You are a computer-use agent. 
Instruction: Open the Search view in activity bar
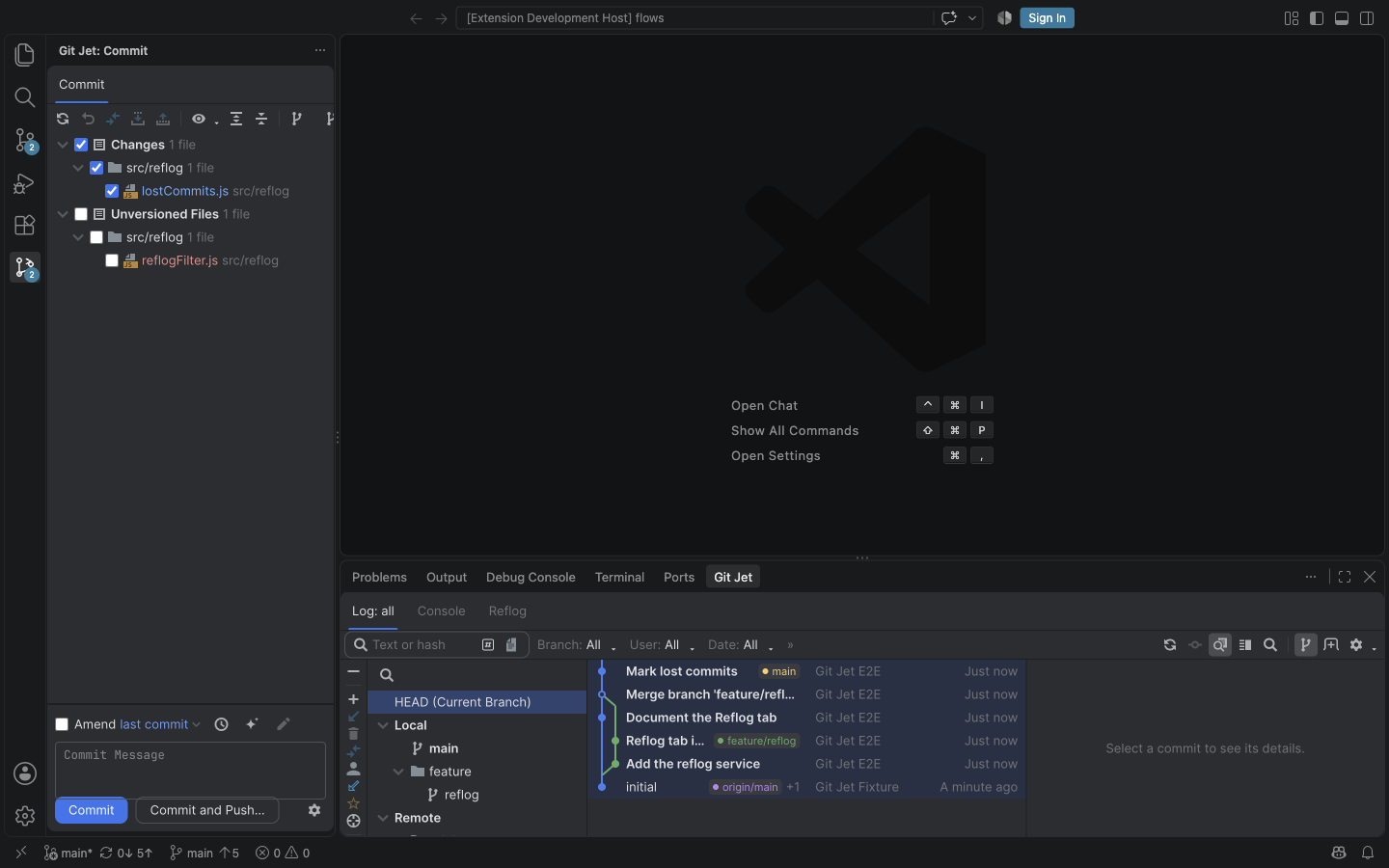click(x=25, y=97)
